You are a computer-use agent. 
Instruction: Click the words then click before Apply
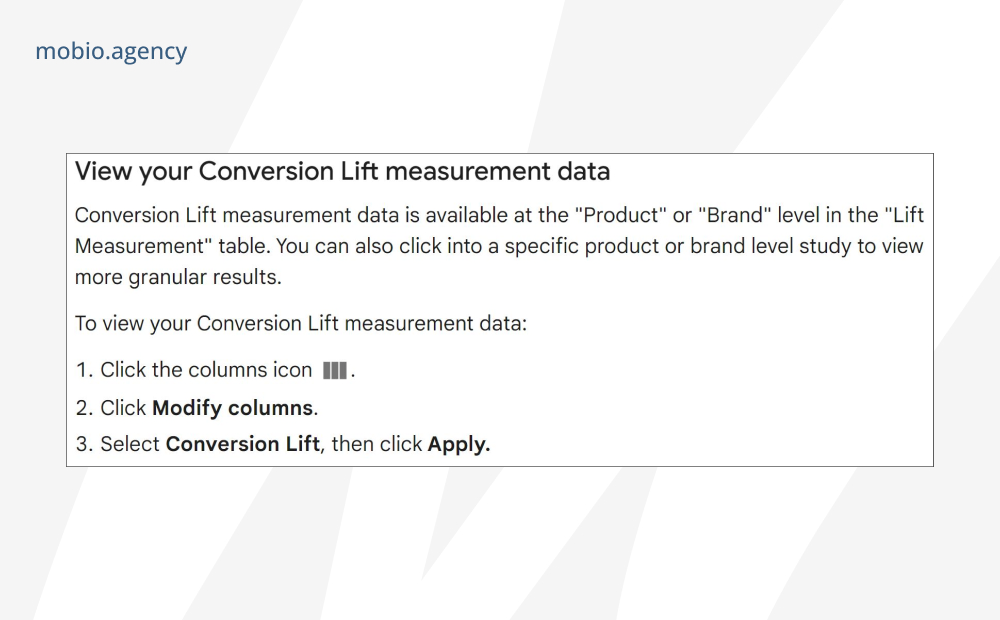(377, 444)
